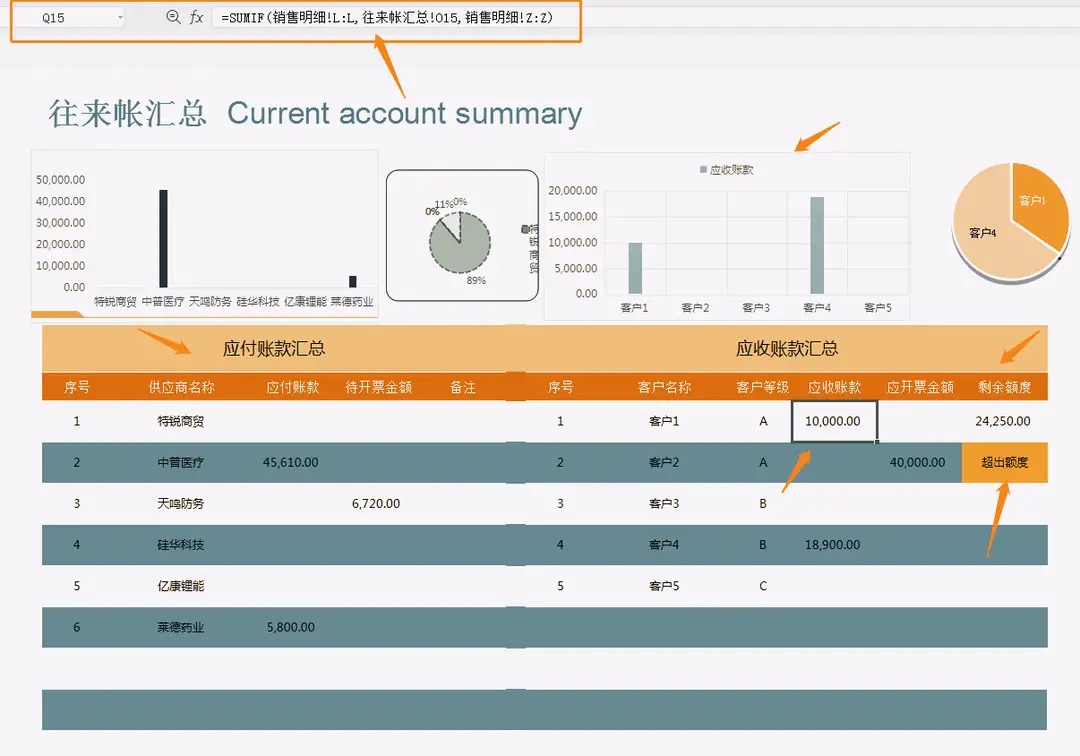Select the 24,250.00 cell under 剩余额度
Viewport: 1080px width, 756px height.
click(1000, 421)
